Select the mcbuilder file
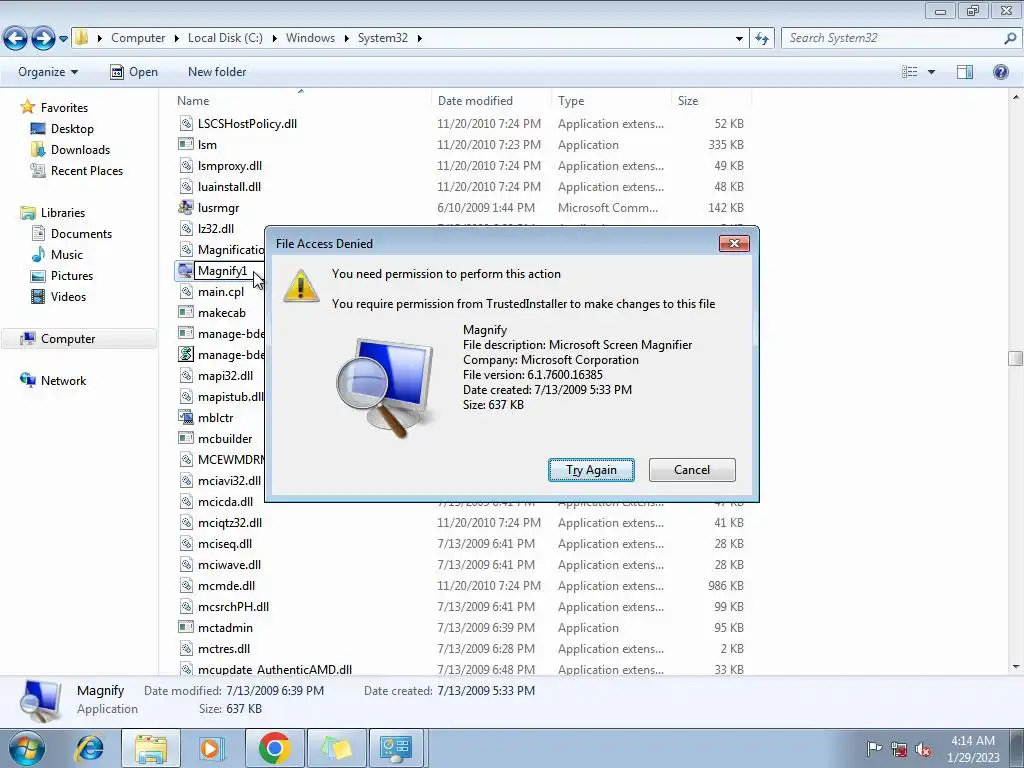The image size is (1024, 768). 225,439
